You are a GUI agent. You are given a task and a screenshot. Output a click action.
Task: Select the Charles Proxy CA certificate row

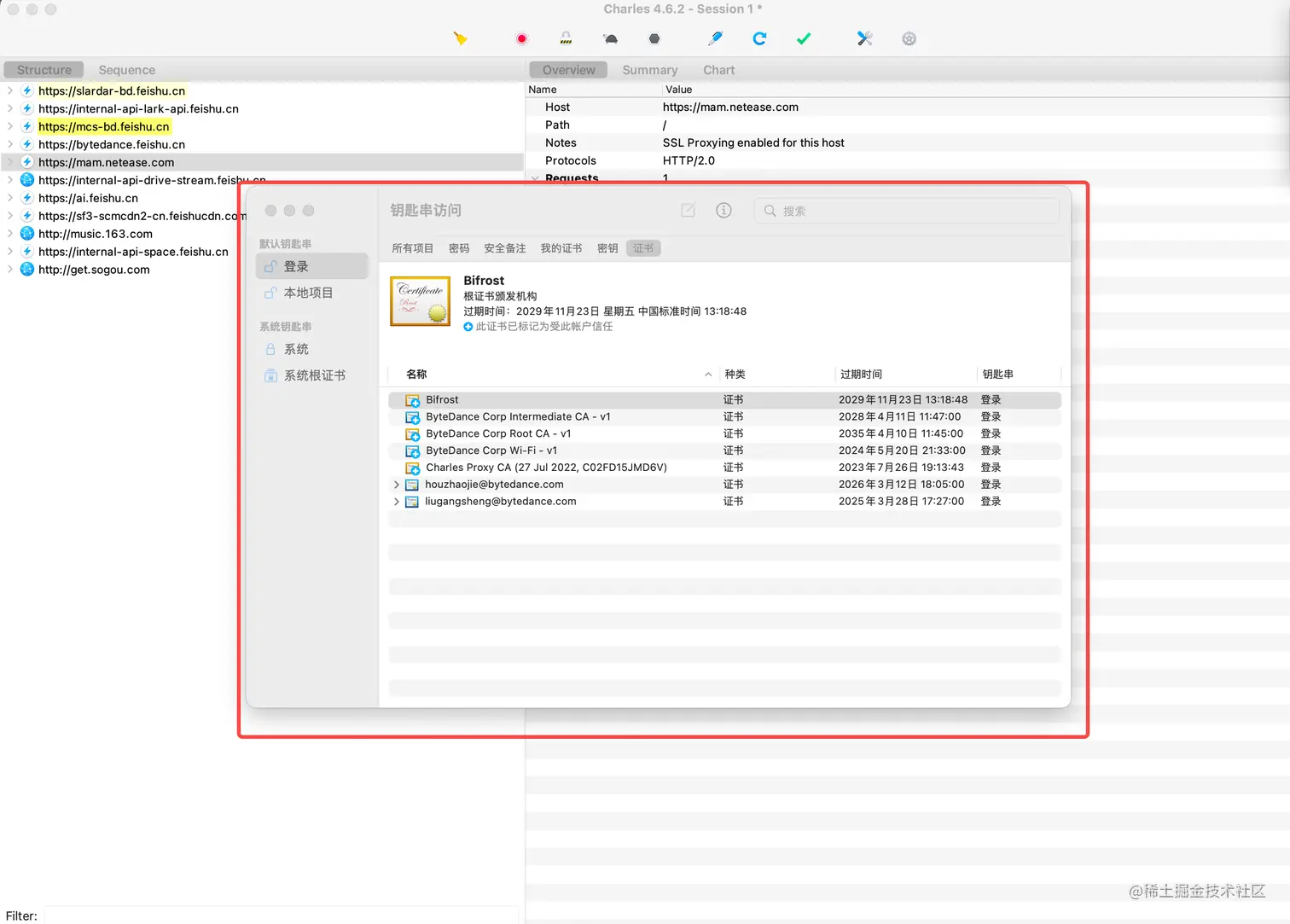pyautogui.click(x=724, y=468)
